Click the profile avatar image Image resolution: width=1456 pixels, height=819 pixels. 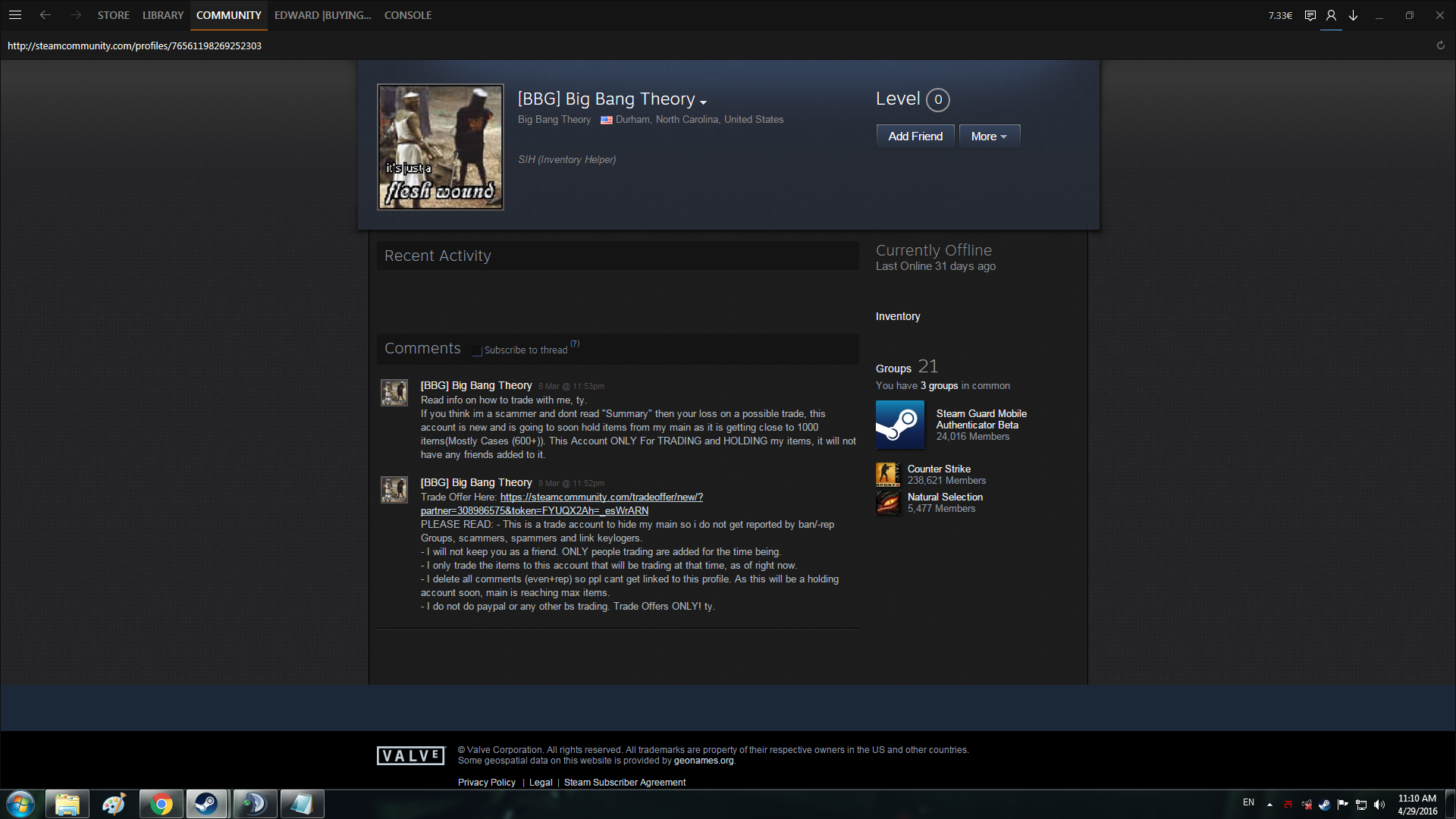point(441,147)
